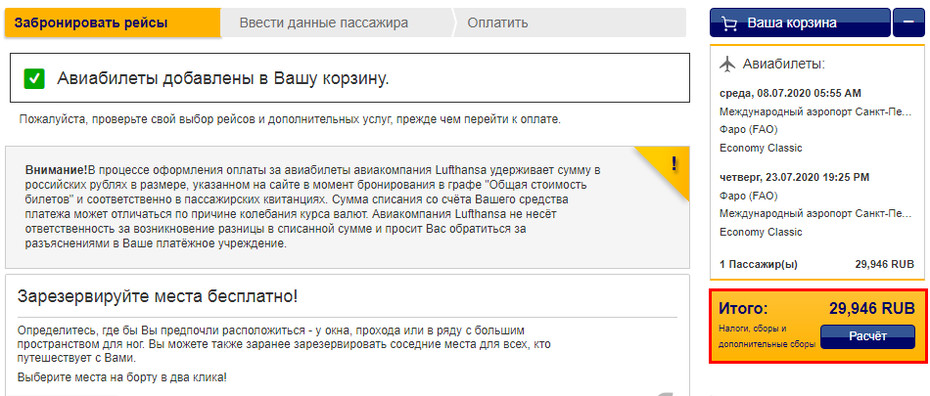Click outbound date 'среда, 08.07.2020 05:55 AM'

click(x=790, y=94)
